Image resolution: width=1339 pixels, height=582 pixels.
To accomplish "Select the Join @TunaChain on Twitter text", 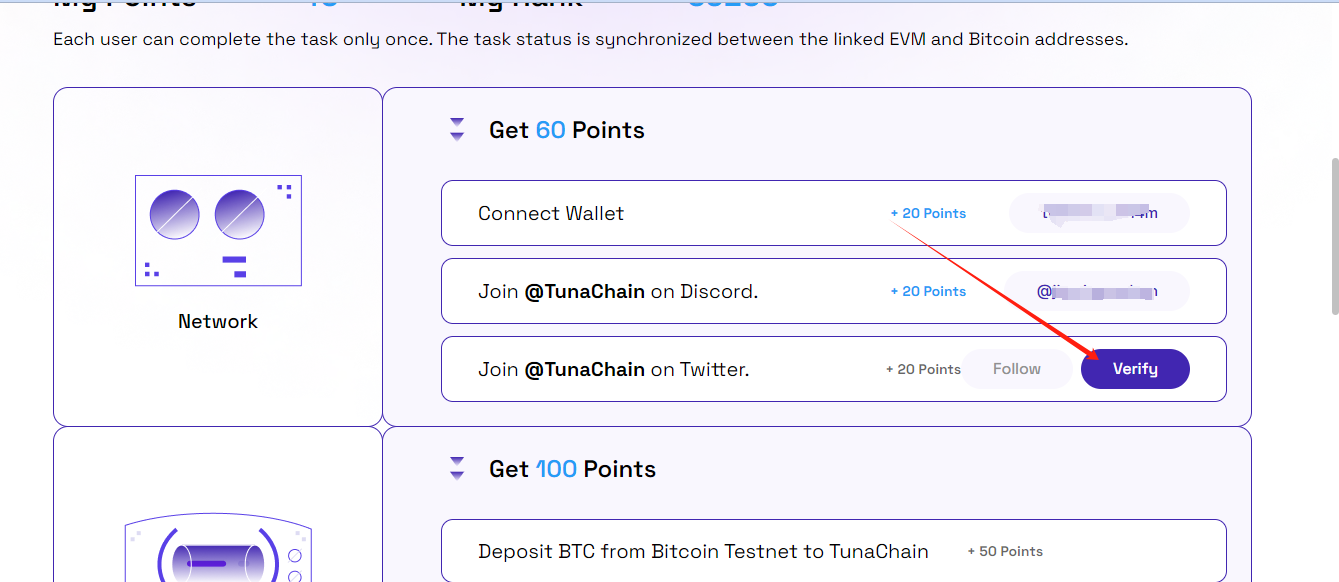I will pos(613,370).
